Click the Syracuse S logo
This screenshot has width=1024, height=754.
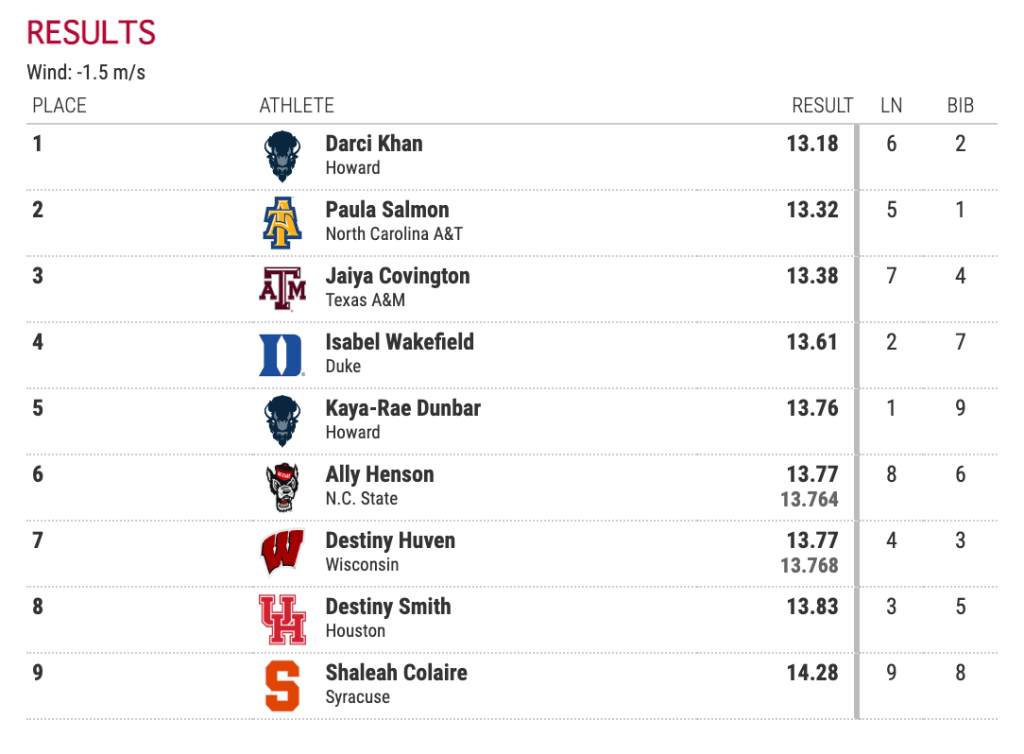pos(282,686)
